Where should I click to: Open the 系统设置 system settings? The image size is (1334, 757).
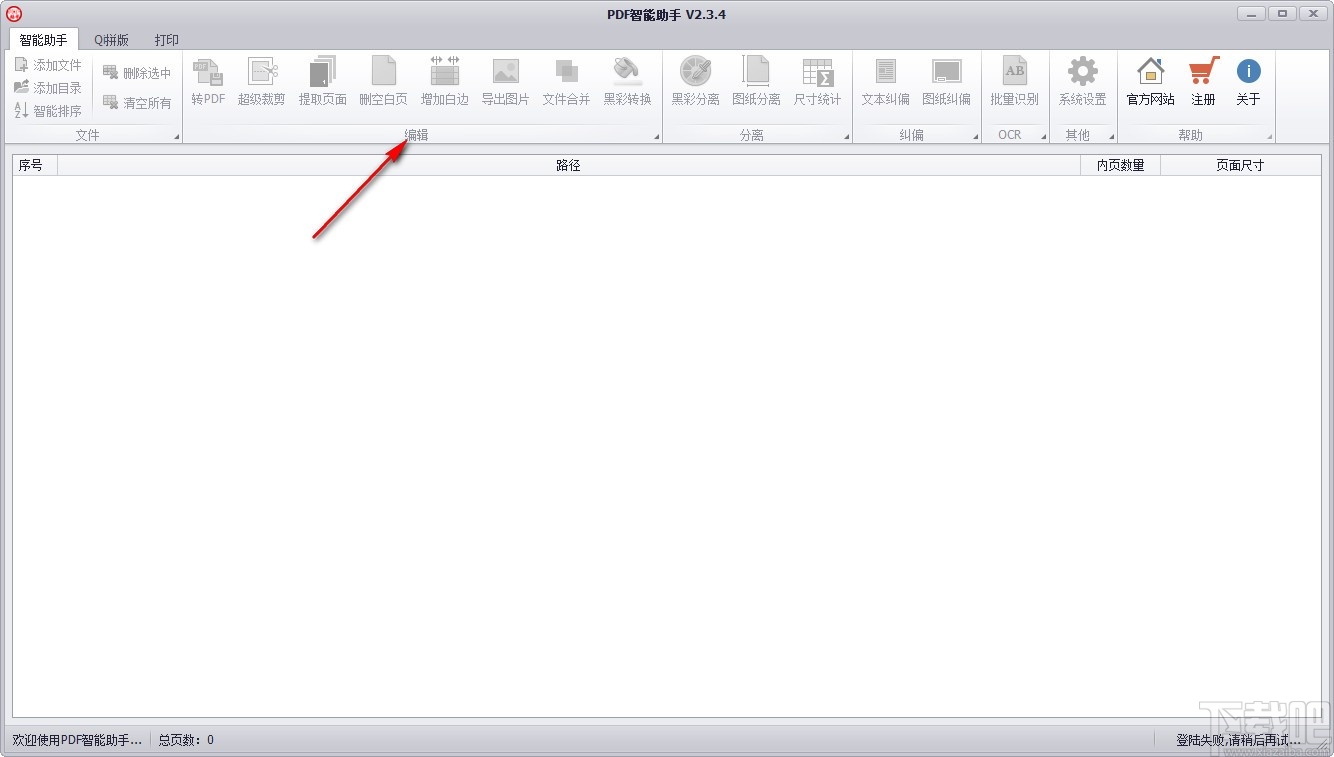tap(1082, 83)
